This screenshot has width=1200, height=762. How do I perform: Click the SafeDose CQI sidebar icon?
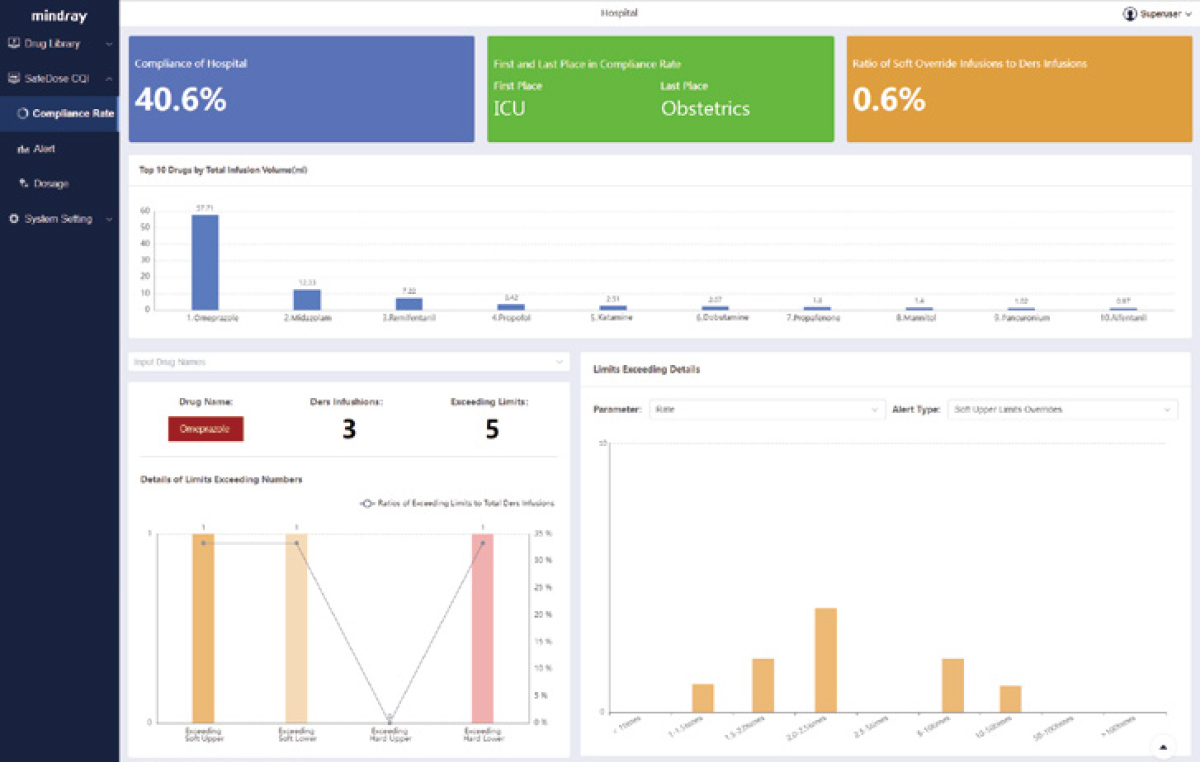14,78
